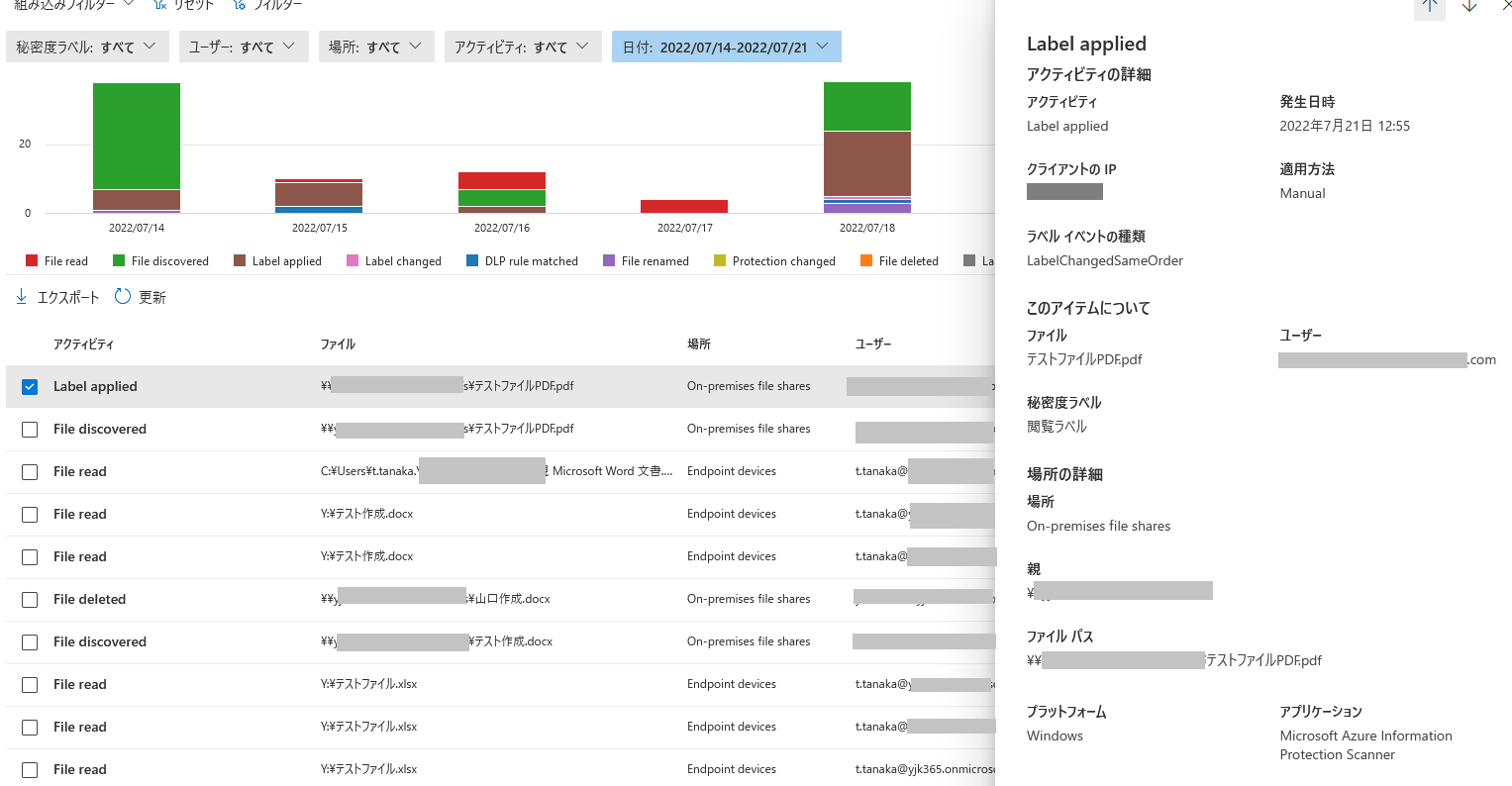The height and width of the screenshot is (786, 1512).
Task: Click the 更新 refresh icon
Action: pyautogui.click(x=122, y=296)
